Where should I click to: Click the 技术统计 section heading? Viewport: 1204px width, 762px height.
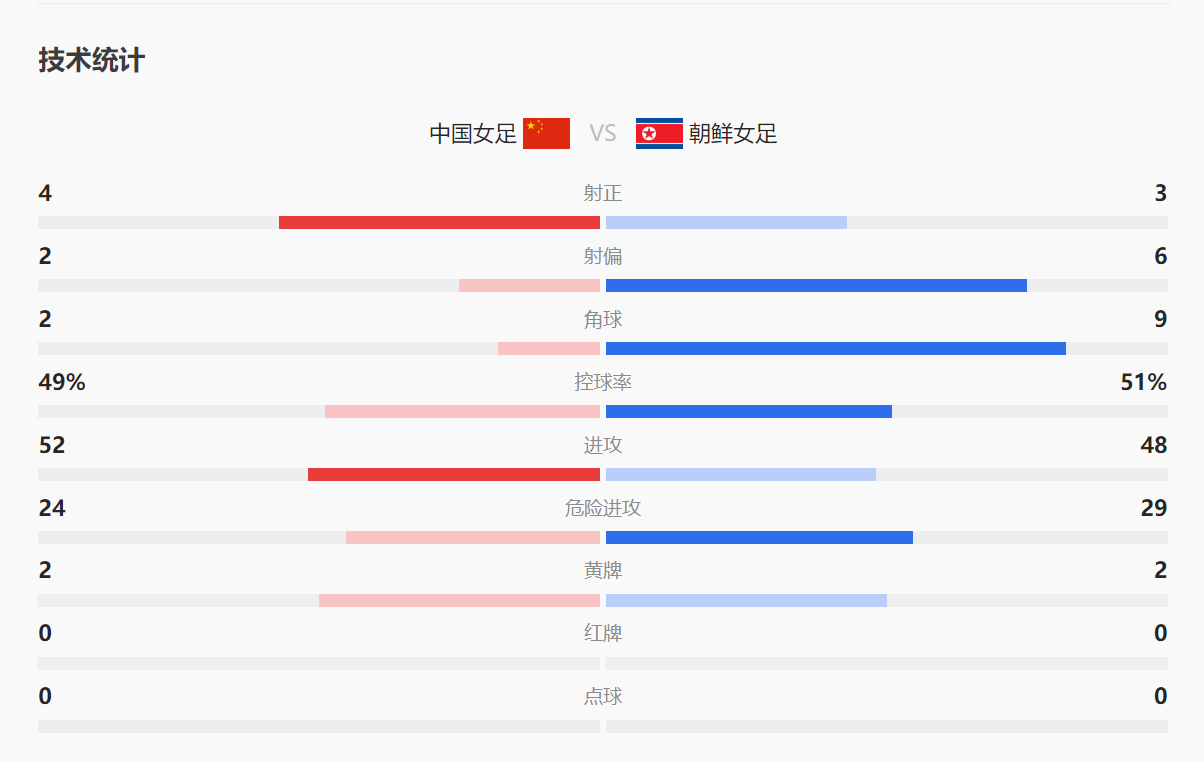tap(92, 60)
